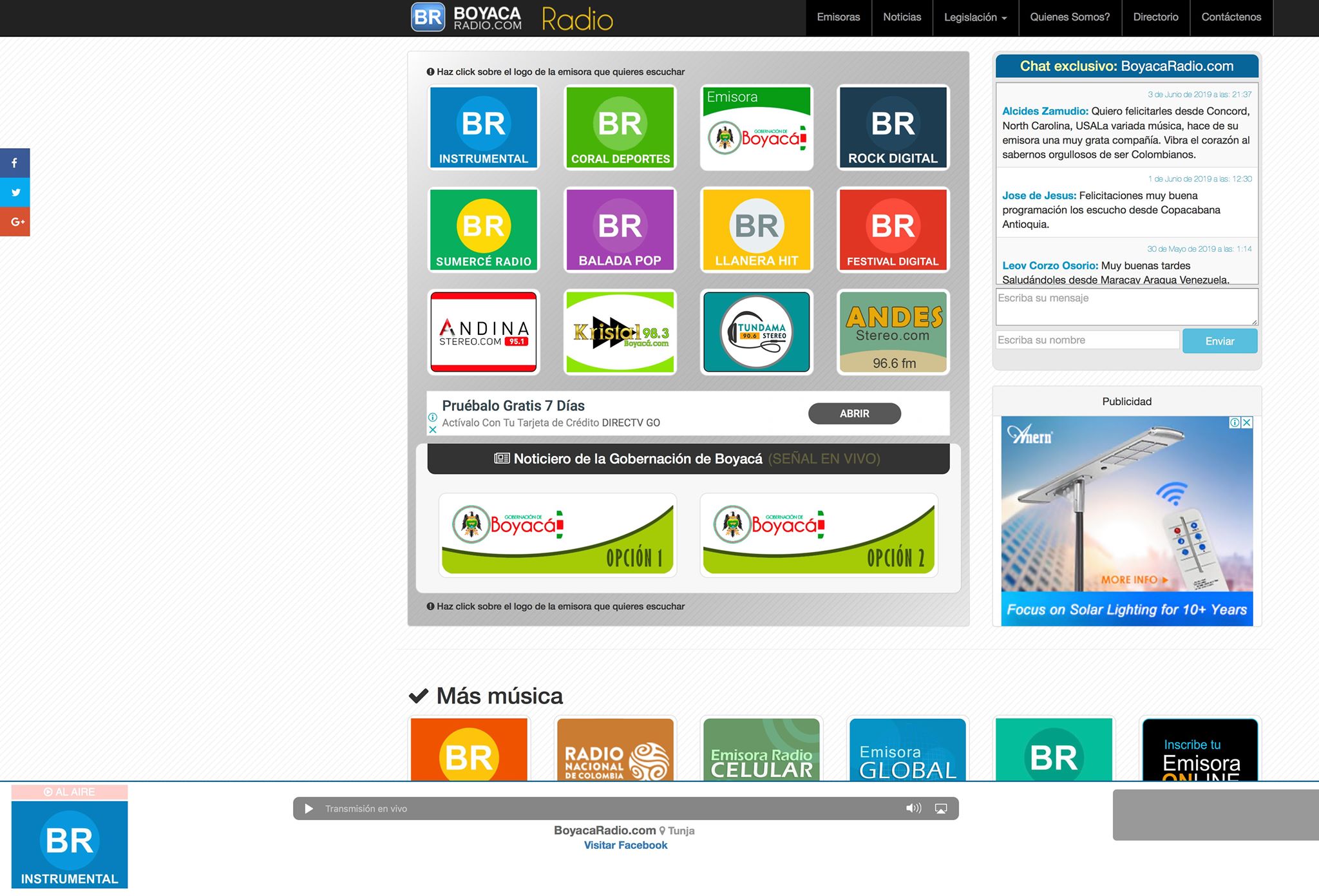Open the Directorio menu item
This screenshot has height=896, width=1319.
coord(1155,17)
